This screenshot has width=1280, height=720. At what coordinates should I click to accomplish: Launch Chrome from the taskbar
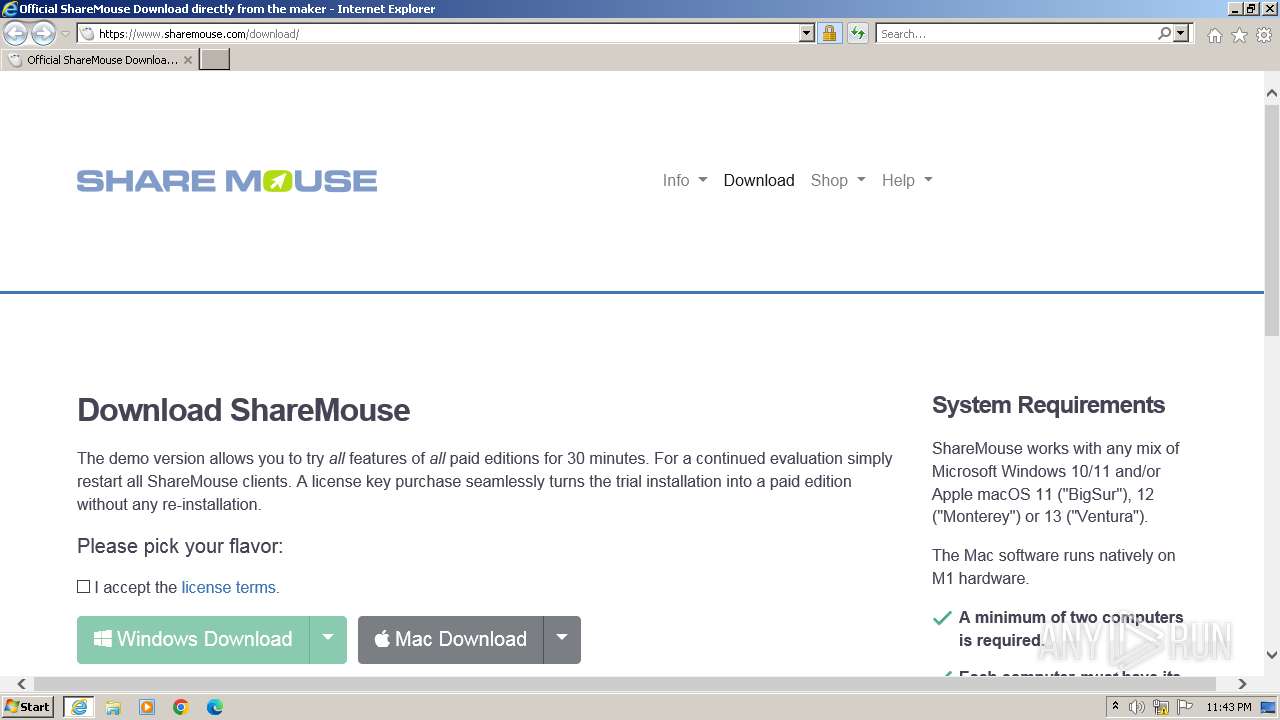point(181,707)
